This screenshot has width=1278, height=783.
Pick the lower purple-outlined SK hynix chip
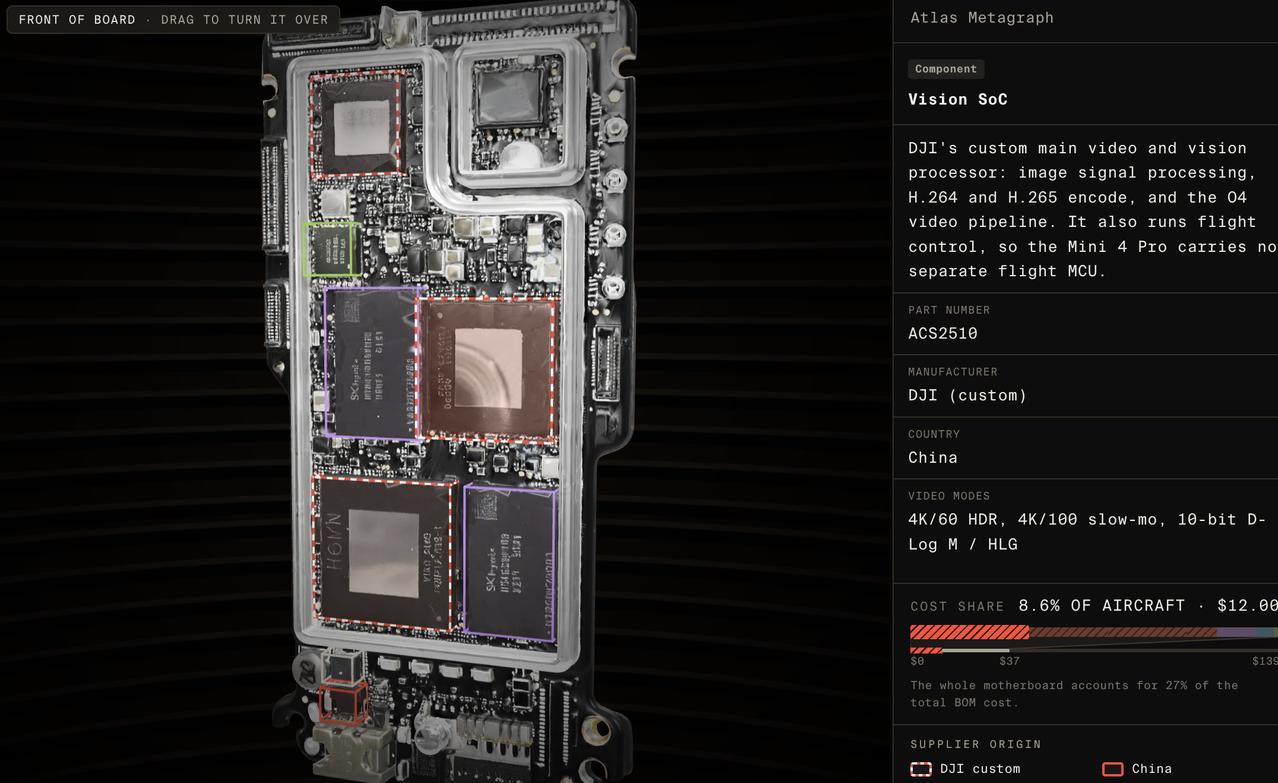[510, 564]
